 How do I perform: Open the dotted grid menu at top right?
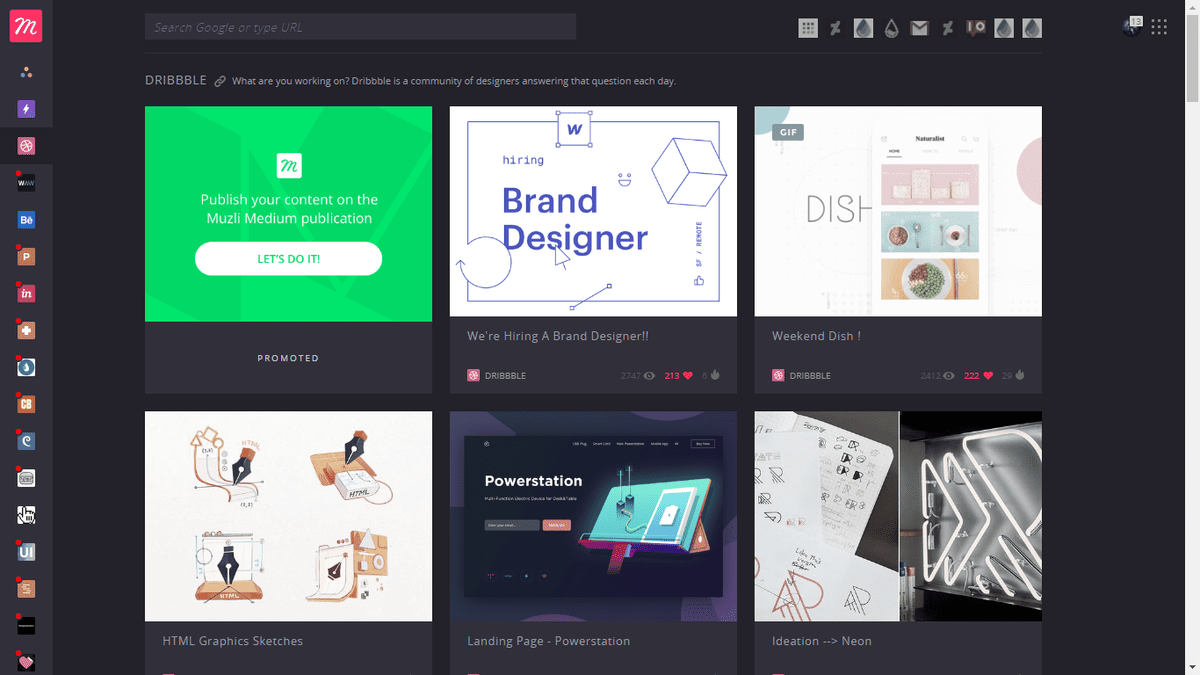click(1159, 28)
